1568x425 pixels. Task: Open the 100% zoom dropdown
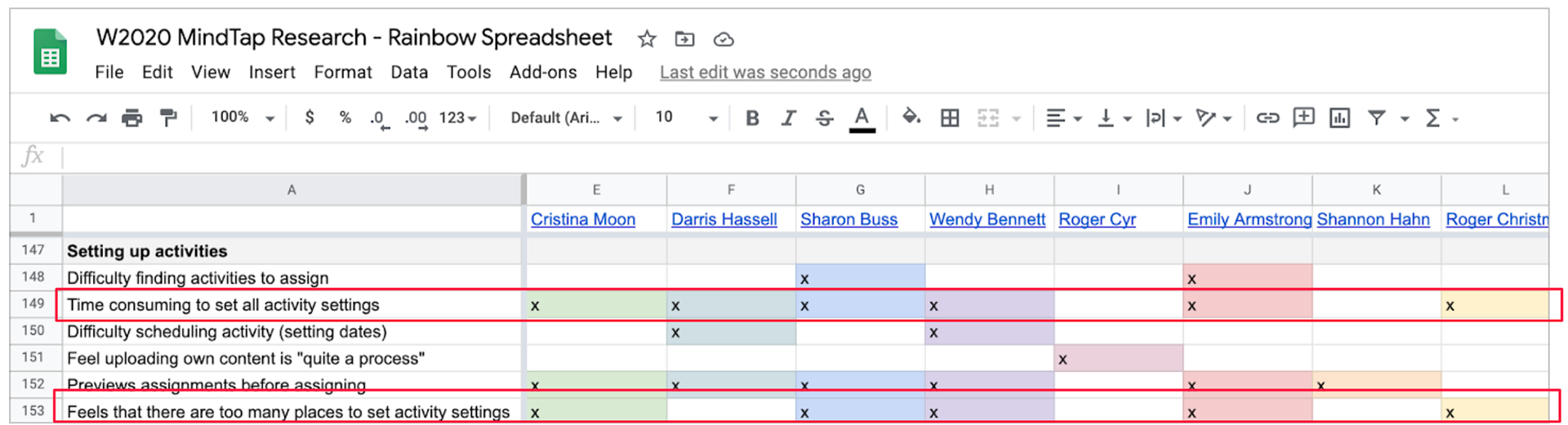click(x=243, y=118)
